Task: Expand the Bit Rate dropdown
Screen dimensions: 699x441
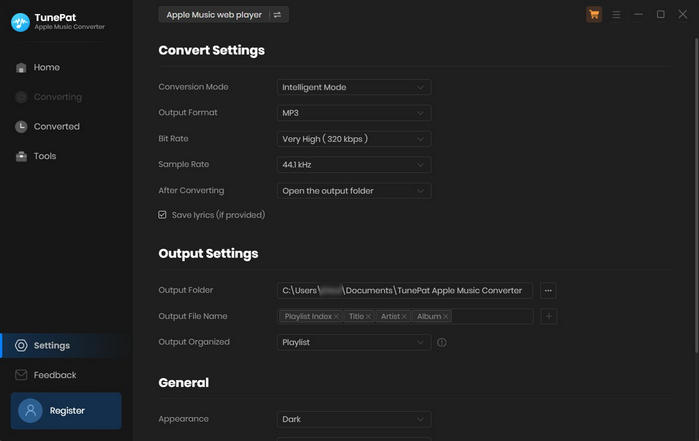Action: [354, 139]
